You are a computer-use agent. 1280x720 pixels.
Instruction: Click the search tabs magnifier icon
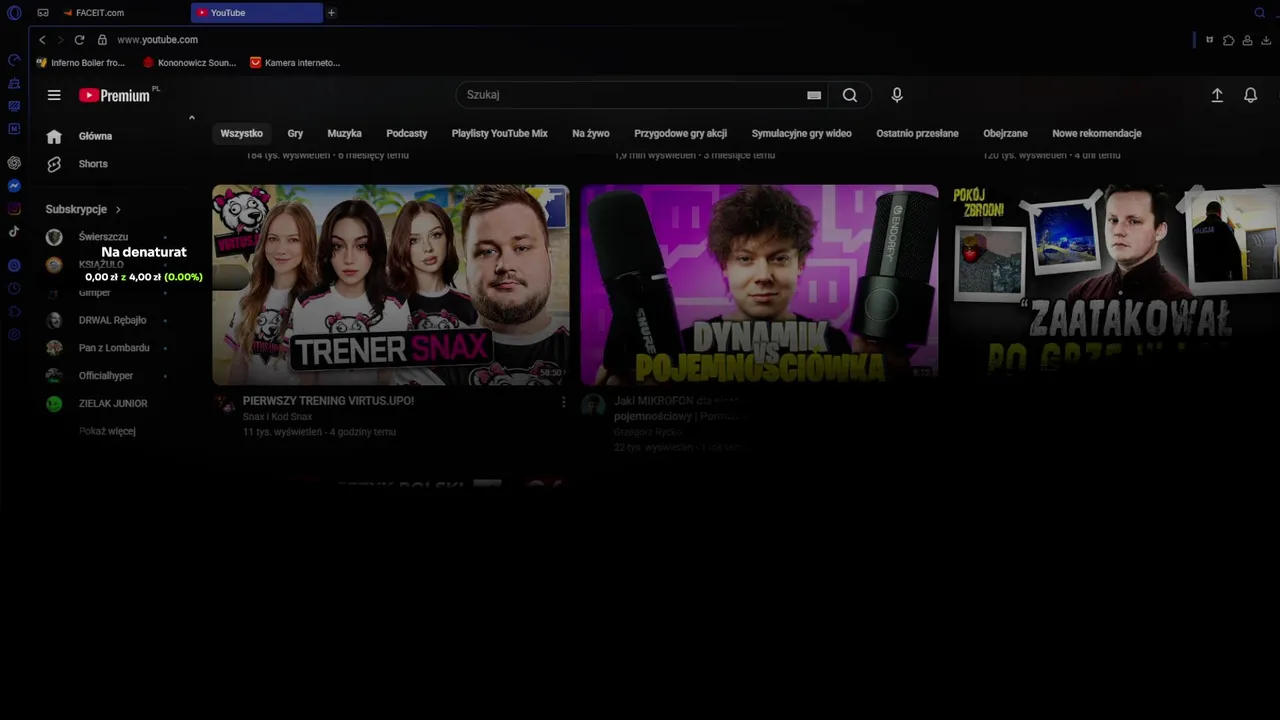click(1260, 13)
